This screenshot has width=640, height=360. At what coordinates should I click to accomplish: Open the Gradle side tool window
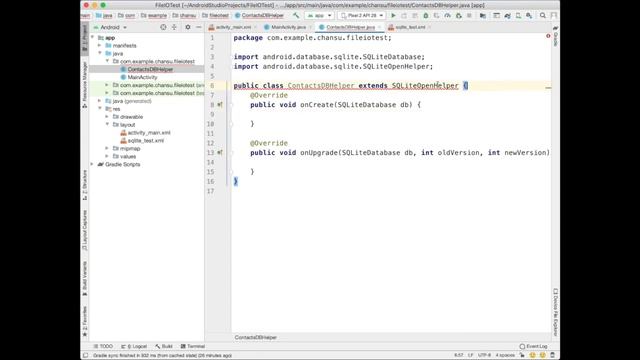(556, 36)
